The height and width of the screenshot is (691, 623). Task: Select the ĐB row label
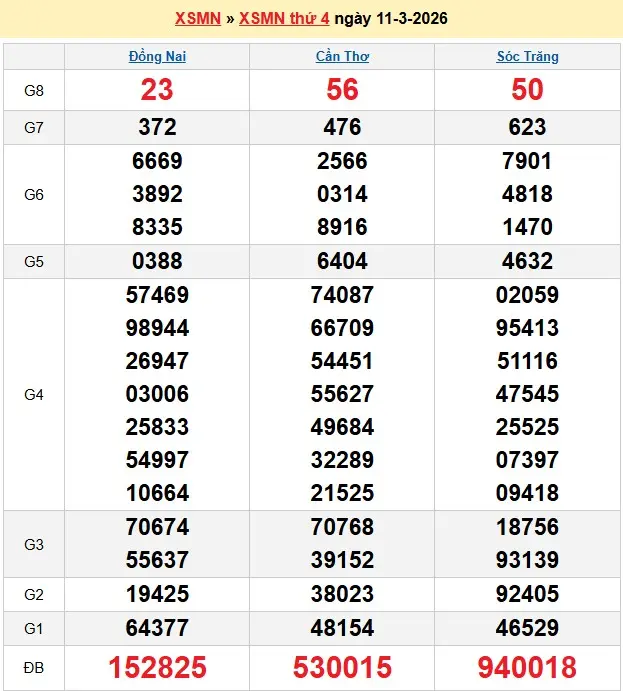coord(33,667)
